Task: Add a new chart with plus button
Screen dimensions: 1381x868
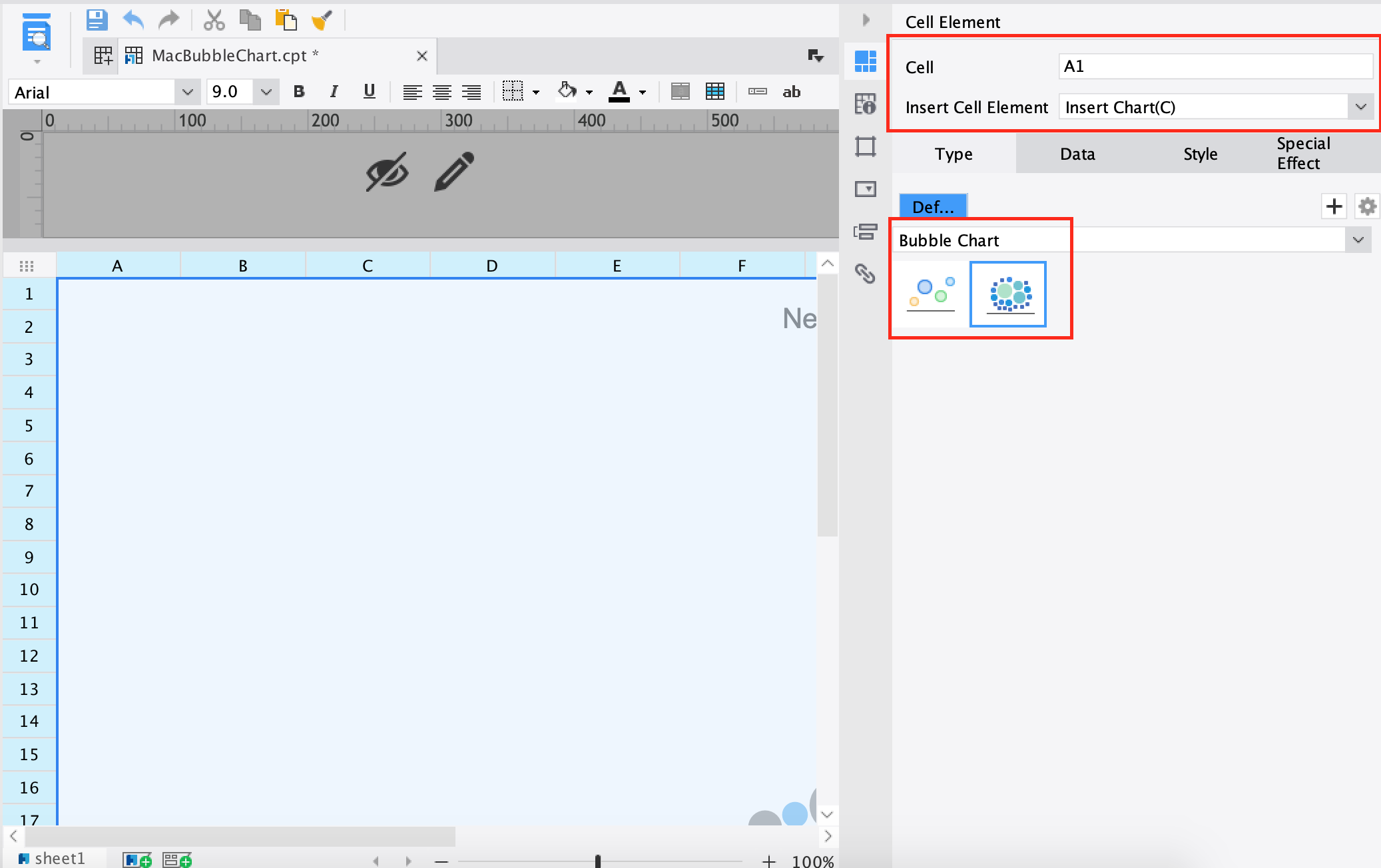Action: pos(1334,206)
